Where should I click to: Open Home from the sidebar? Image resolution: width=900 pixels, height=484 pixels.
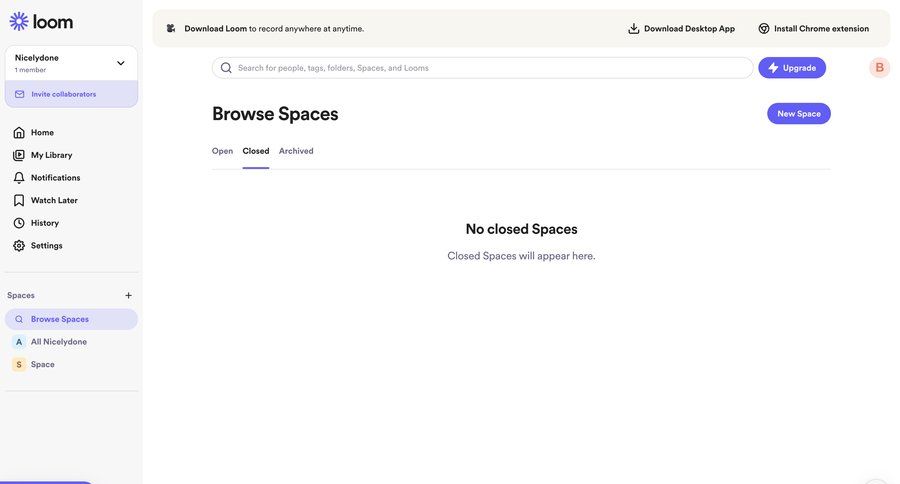[42, 133]
